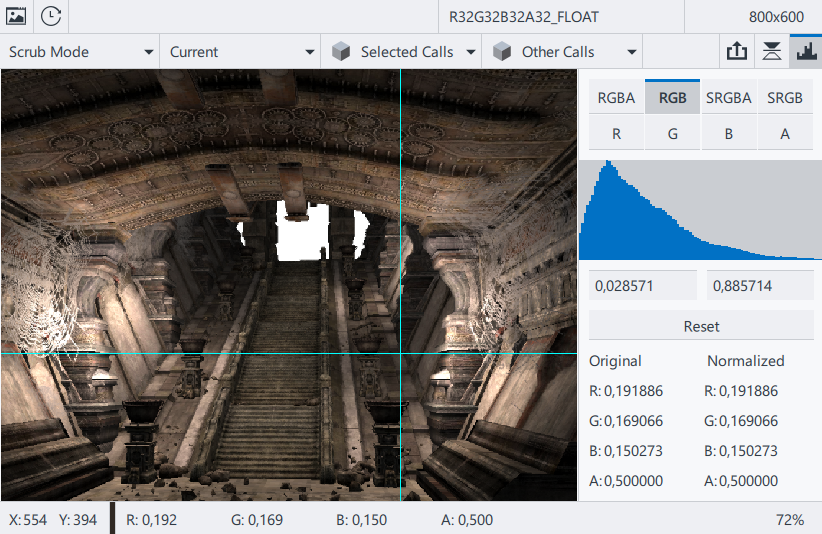
Task: Select the SRGBA channel tab
Action: 728,97
